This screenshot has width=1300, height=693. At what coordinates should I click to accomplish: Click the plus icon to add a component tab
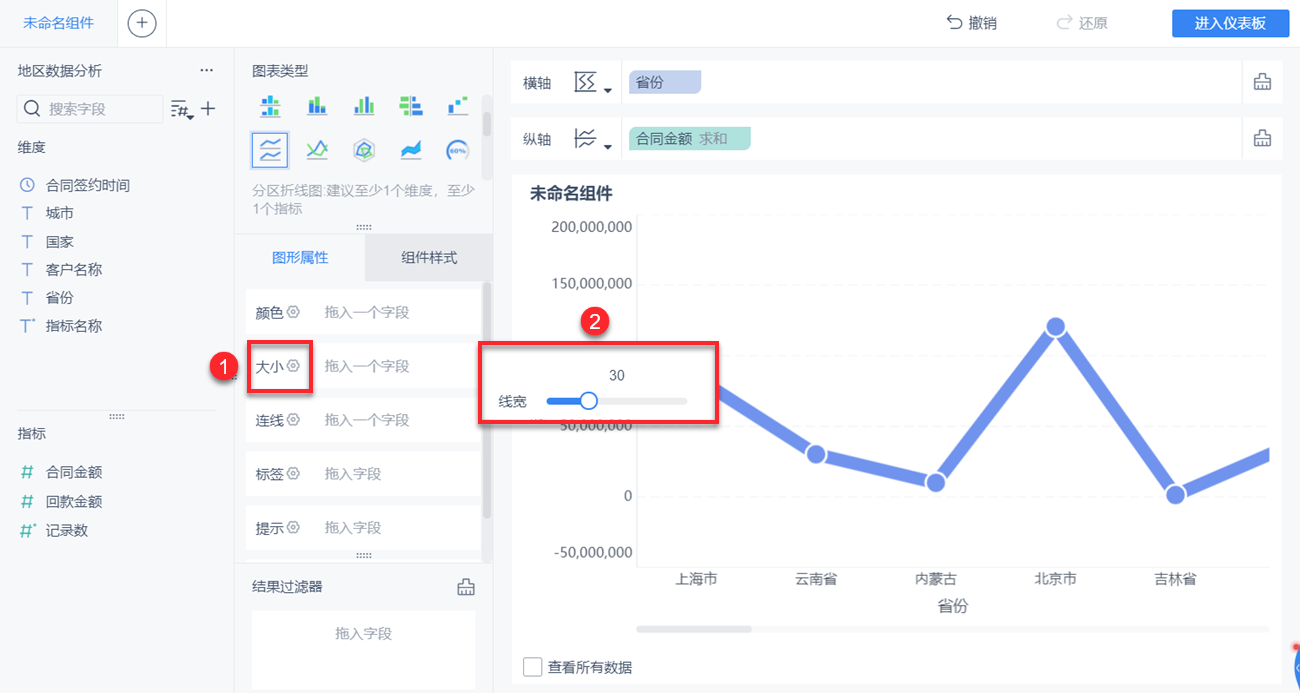click(x=142, y=23)
